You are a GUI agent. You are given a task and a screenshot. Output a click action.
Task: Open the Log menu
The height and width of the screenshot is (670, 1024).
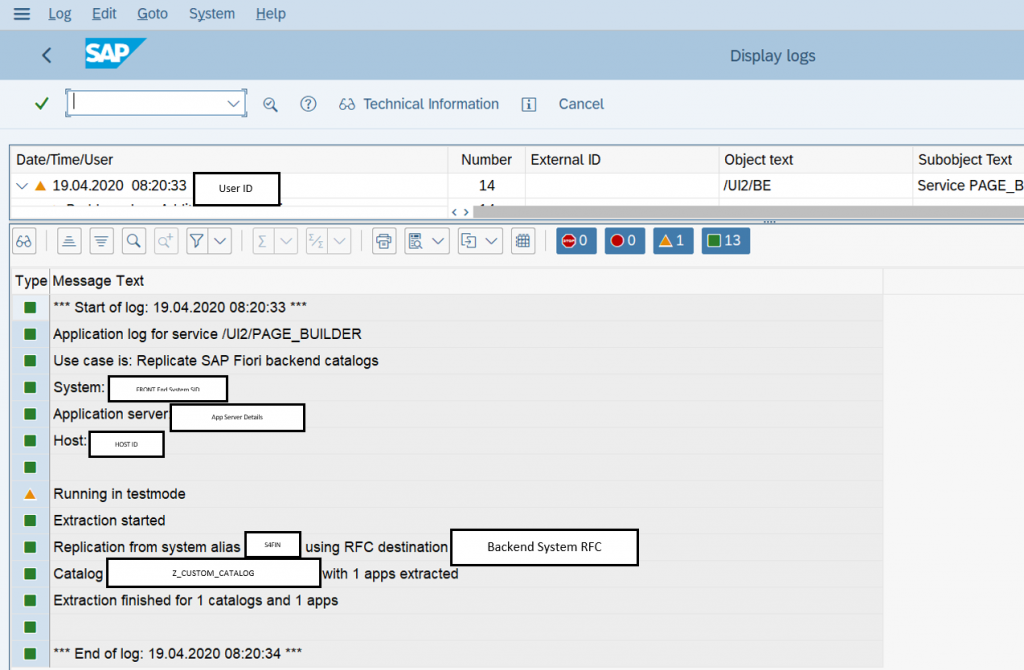tap(59, 14)
